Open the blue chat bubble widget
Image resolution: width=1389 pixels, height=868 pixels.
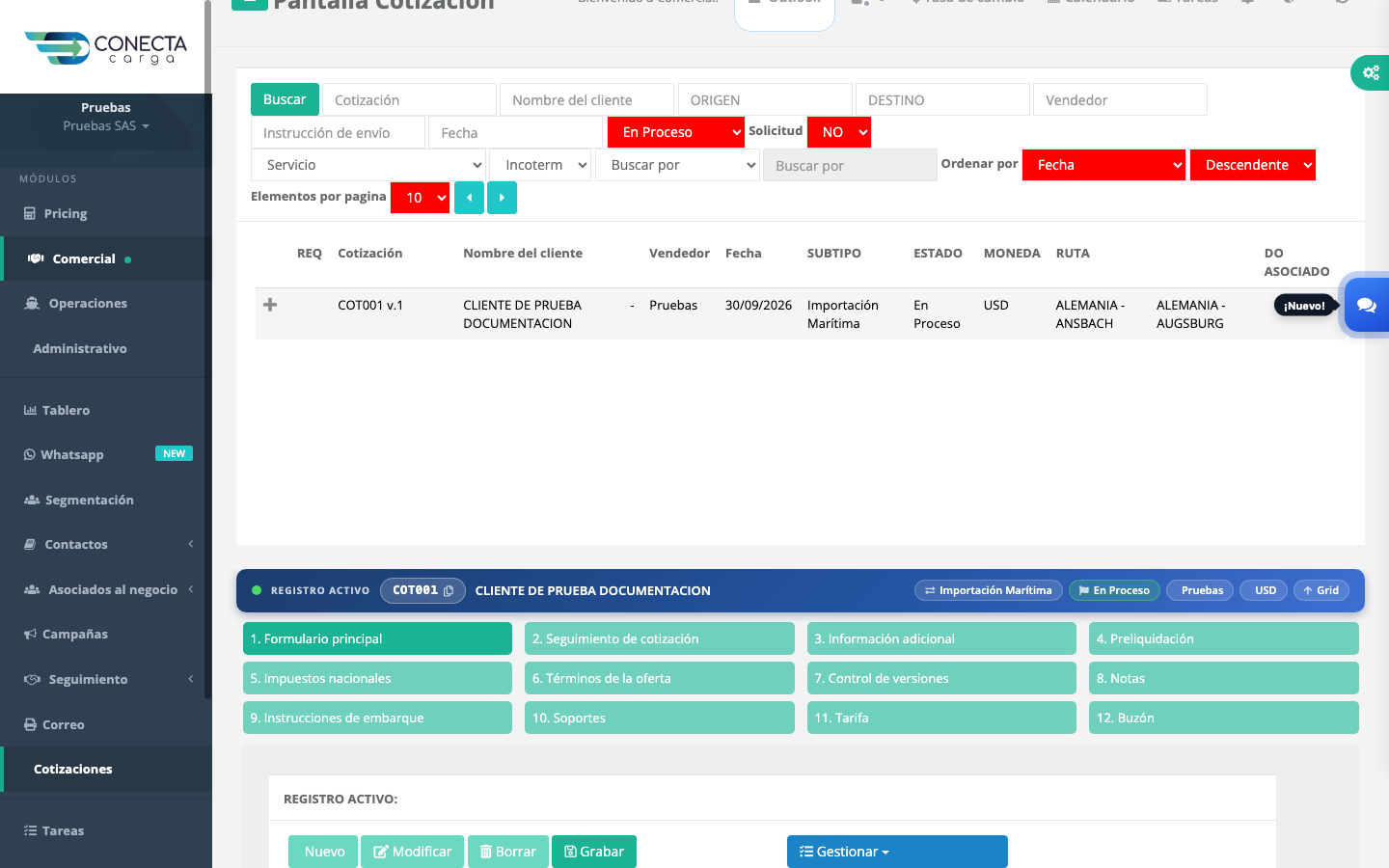click(x=1366, y=305)
